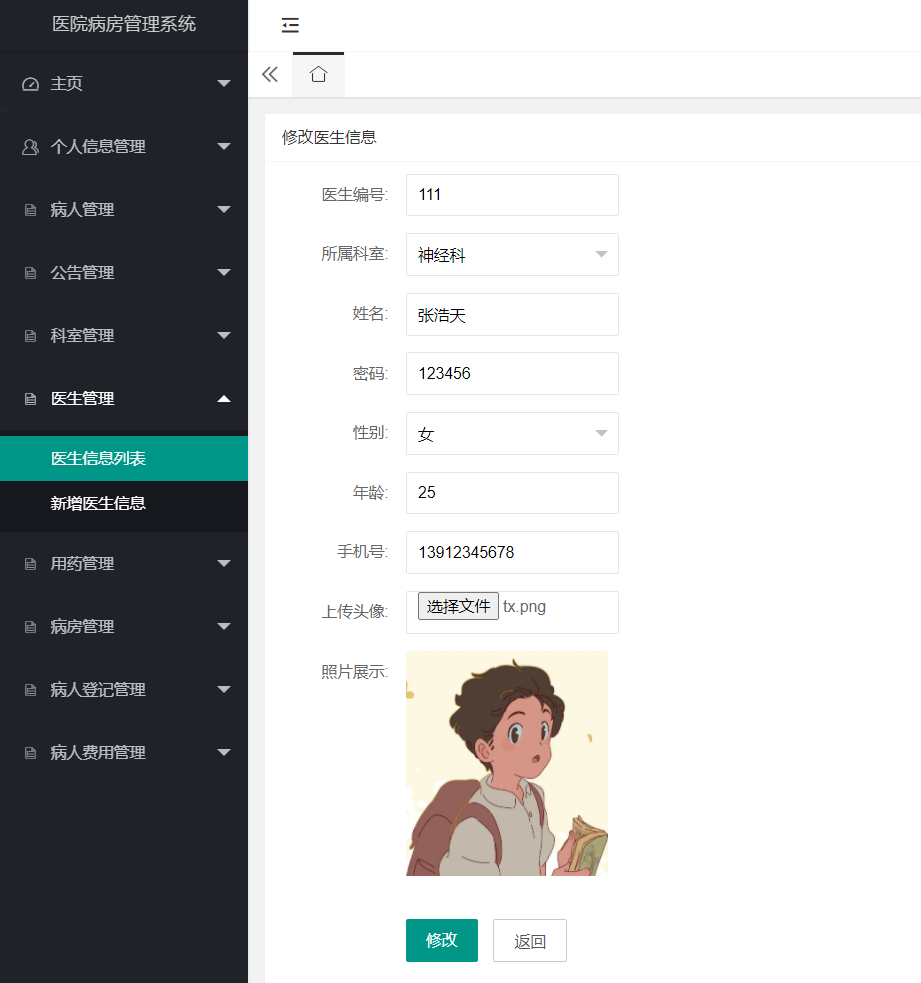The width and height of the screenshot is (921, 983).
Task: Expand the 公告管理 menu arrow
Action: click(224, 272)
